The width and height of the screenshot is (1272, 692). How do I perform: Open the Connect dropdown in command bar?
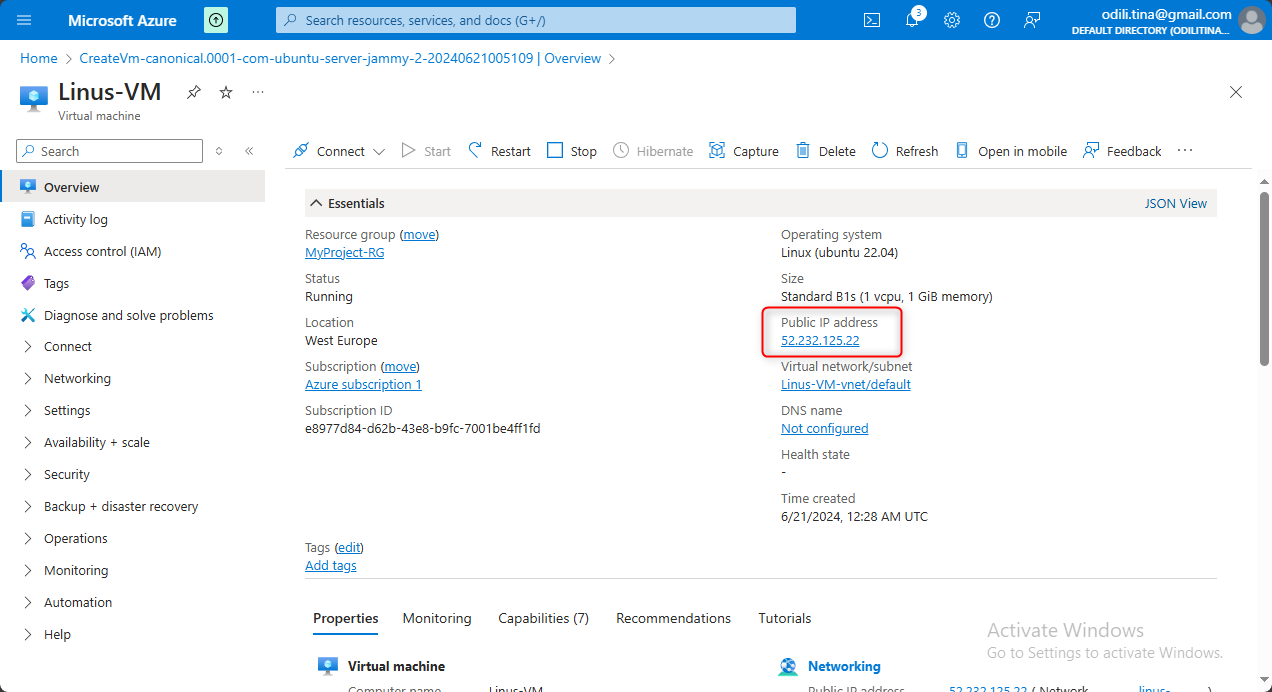339,151
